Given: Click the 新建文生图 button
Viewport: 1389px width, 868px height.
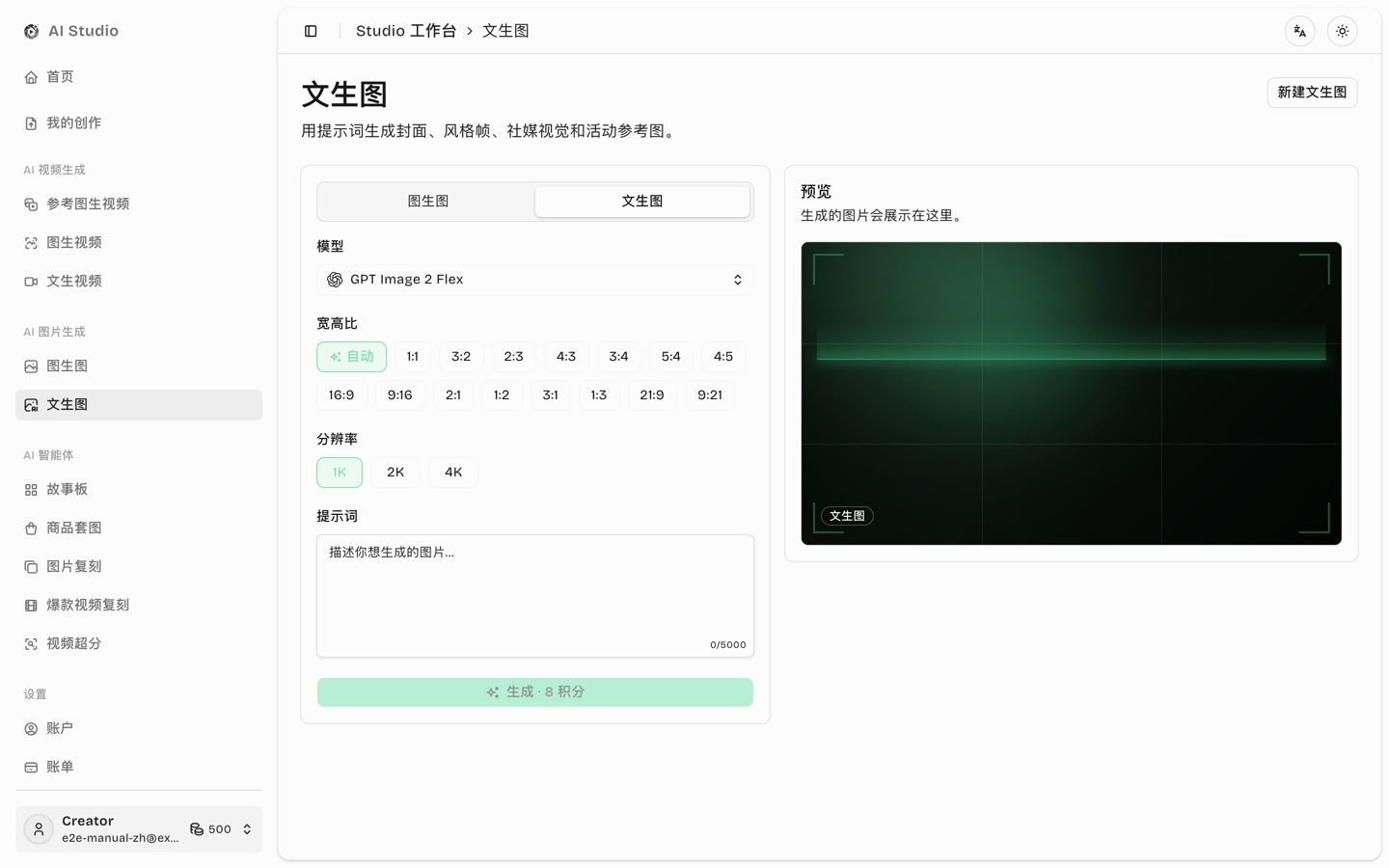Looking at the screenshot, I should pos(1312,93).
